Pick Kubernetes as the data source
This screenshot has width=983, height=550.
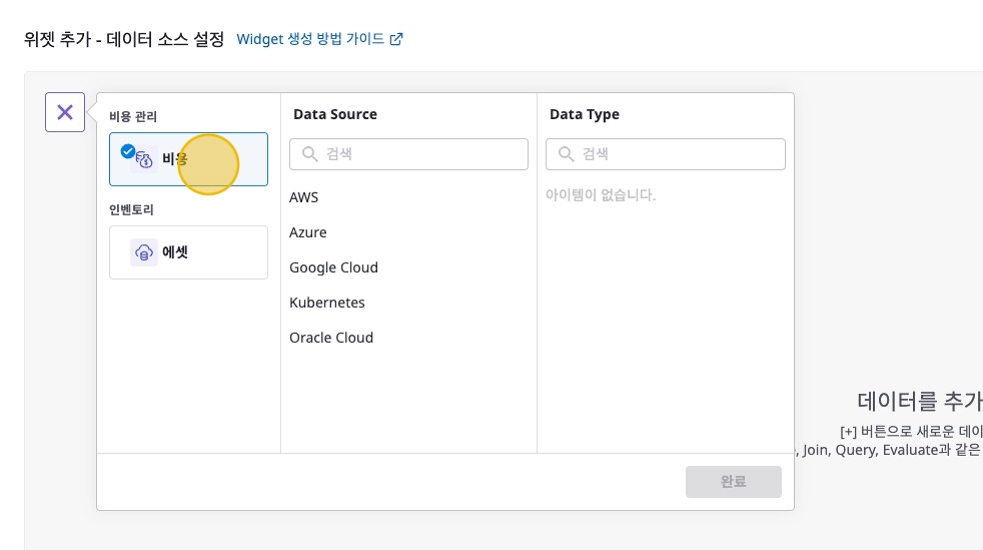(x=327, y=303)
